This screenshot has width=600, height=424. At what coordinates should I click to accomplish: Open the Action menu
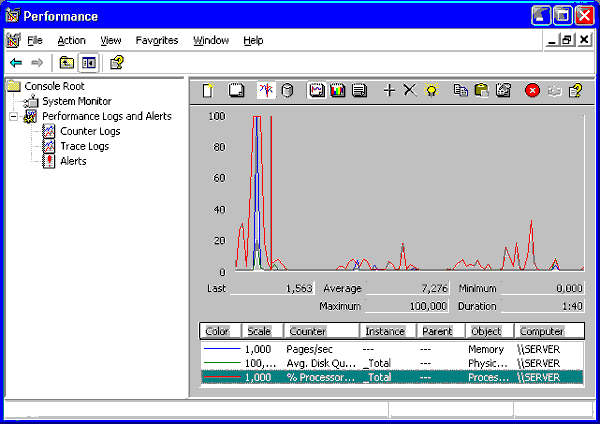click(x=71, y=40)
